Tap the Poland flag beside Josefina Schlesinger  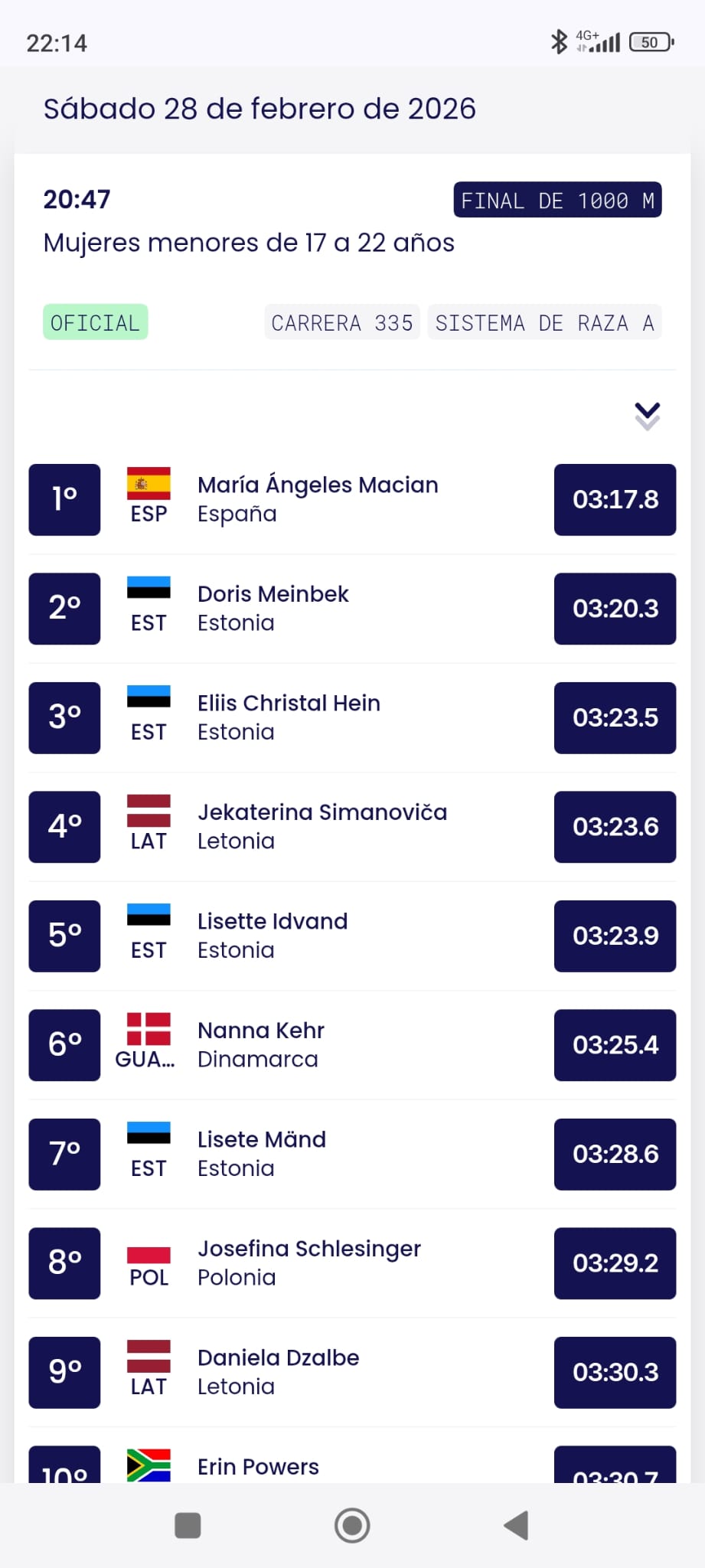click(x=149, y=1255)
